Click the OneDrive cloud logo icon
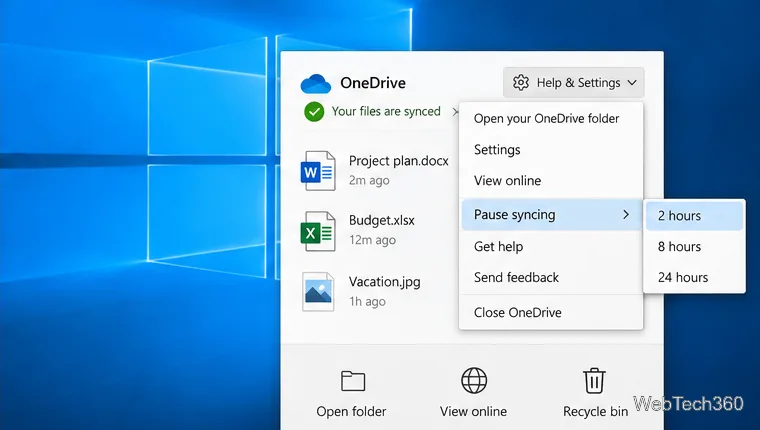Viewport: 760px width, 430px height. coord(316,84)
